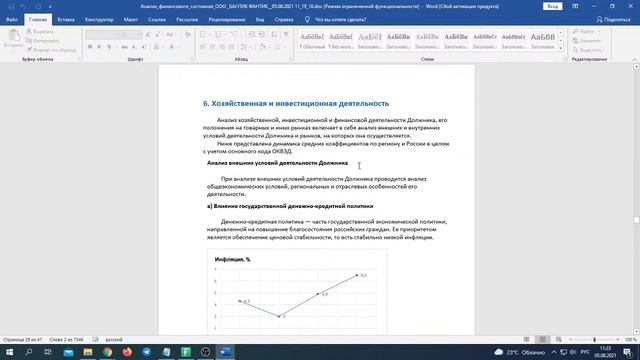Screen dimensions: 640x360
Task: Click the 'Что вы хотите сделать?' search box
Action: [340, 20]
